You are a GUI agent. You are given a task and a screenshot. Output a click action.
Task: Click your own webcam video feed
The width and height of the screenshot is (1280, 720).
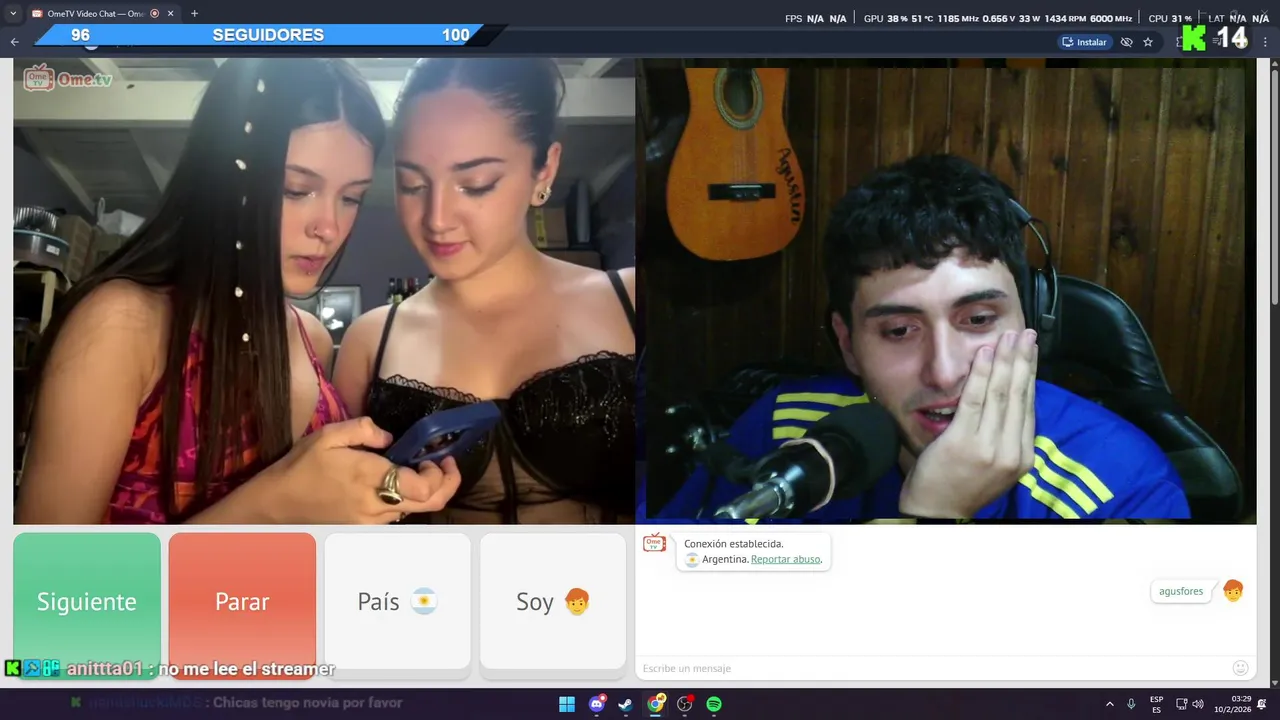946,290
